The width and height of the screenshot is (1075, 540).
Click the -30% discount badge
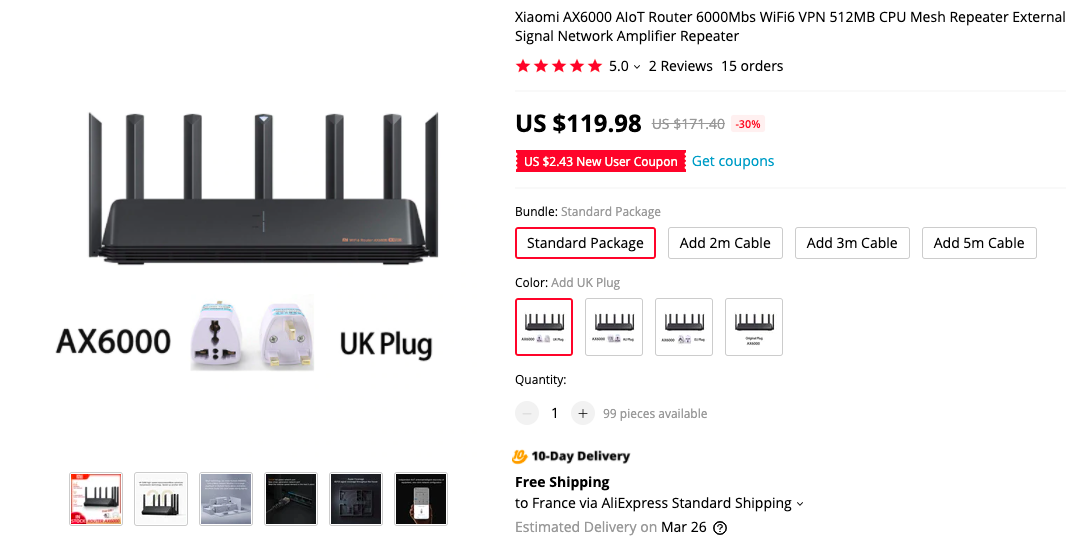[748, 124]
